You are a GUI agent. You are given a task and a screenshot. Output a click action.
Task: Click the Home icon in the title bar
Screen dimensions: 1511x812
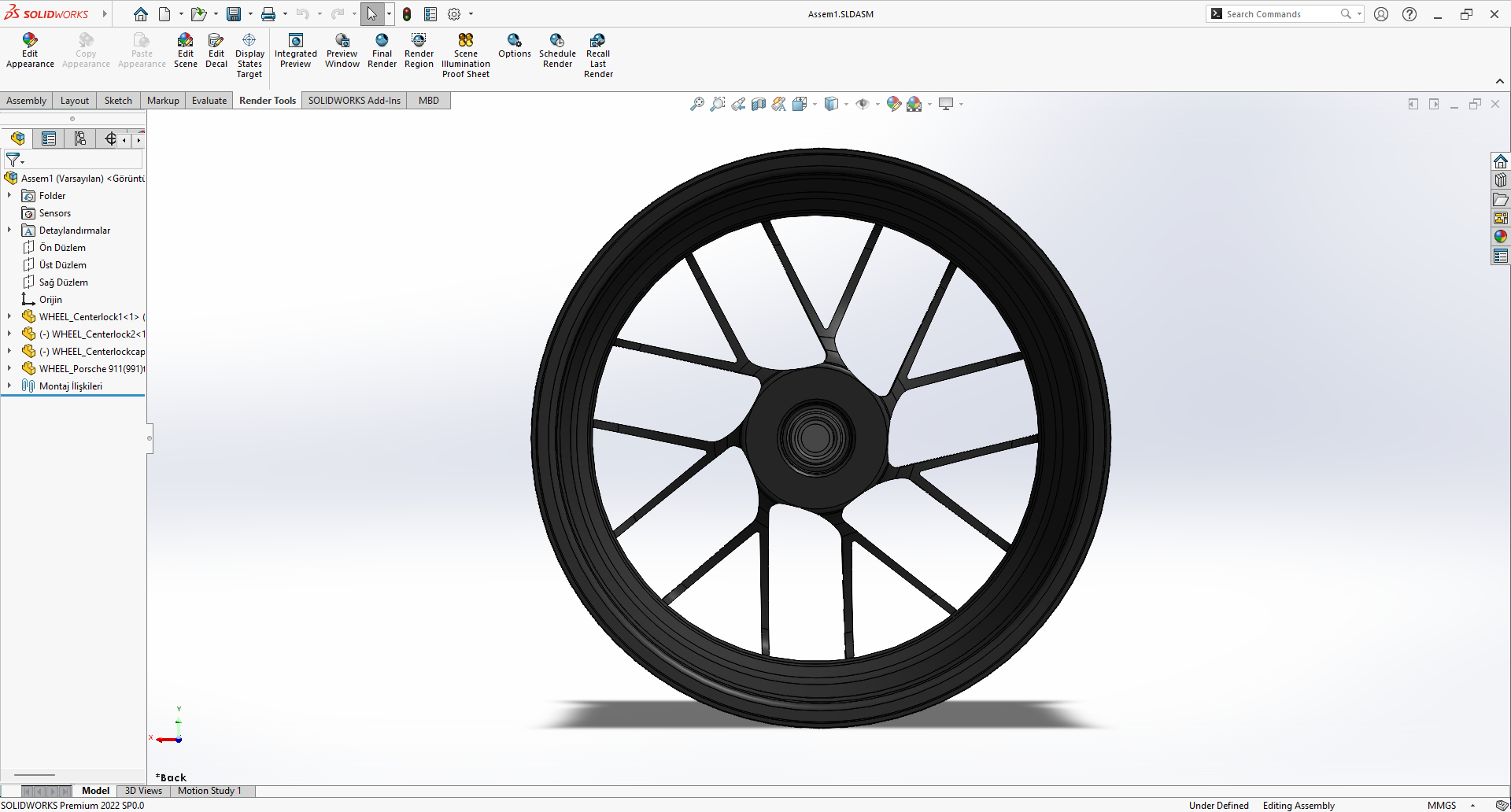point(140,14)
